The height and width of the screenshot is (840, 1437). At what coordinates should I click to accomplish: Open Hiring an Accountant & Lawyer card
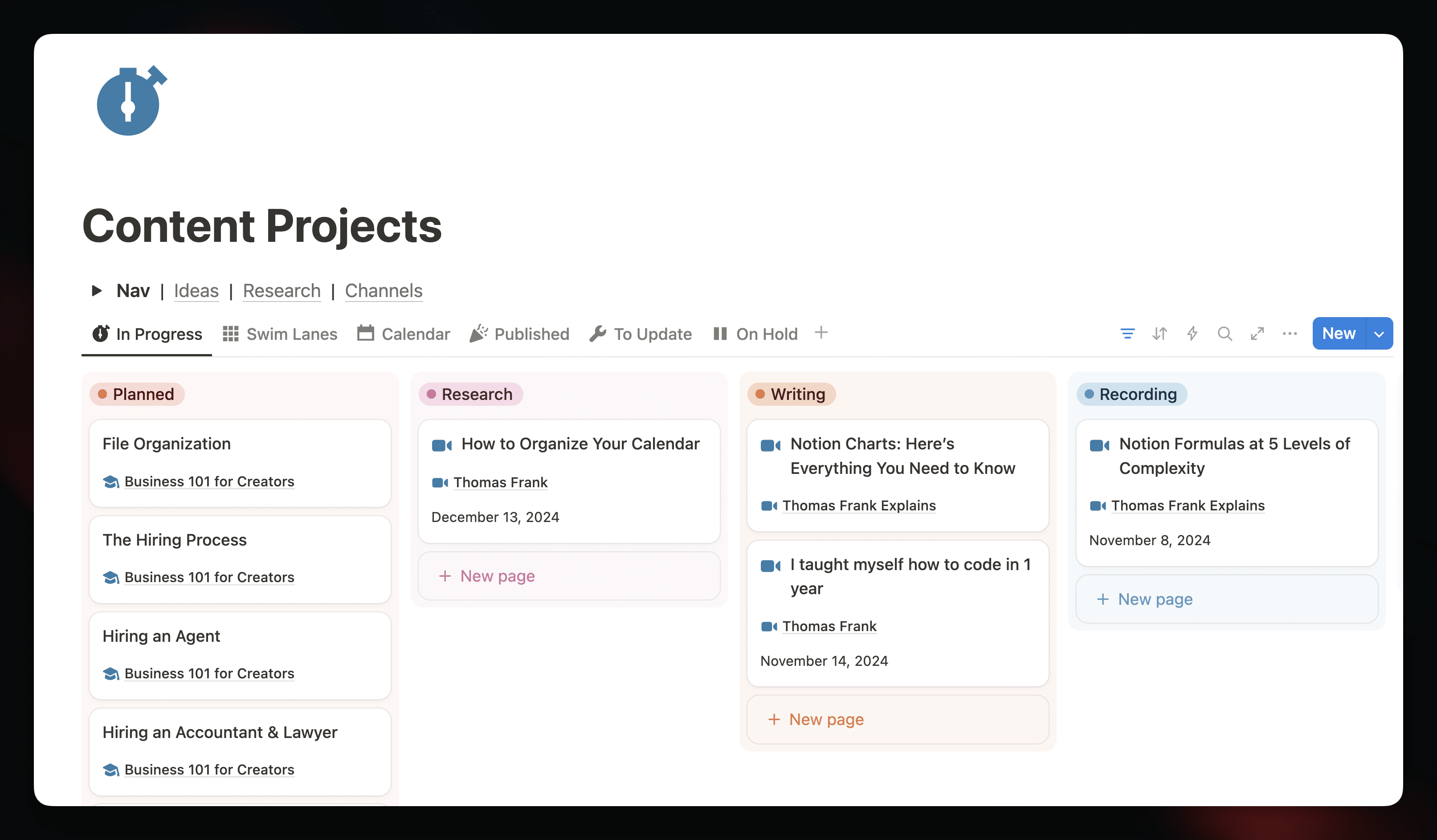point(240,752)
